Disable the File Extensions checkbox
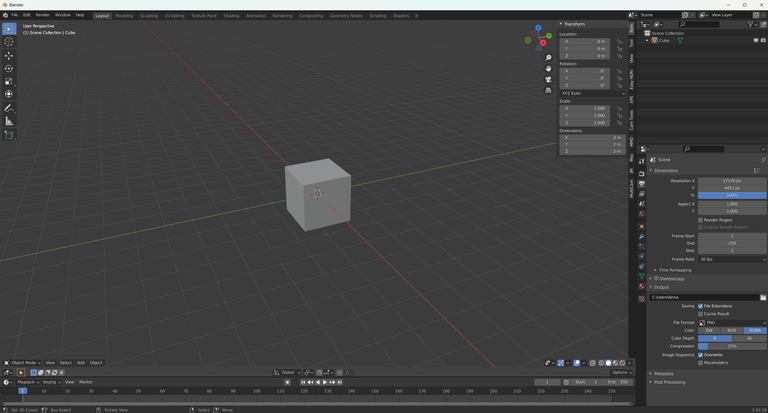Screen dimensions: 768x413 coord(700,306)
